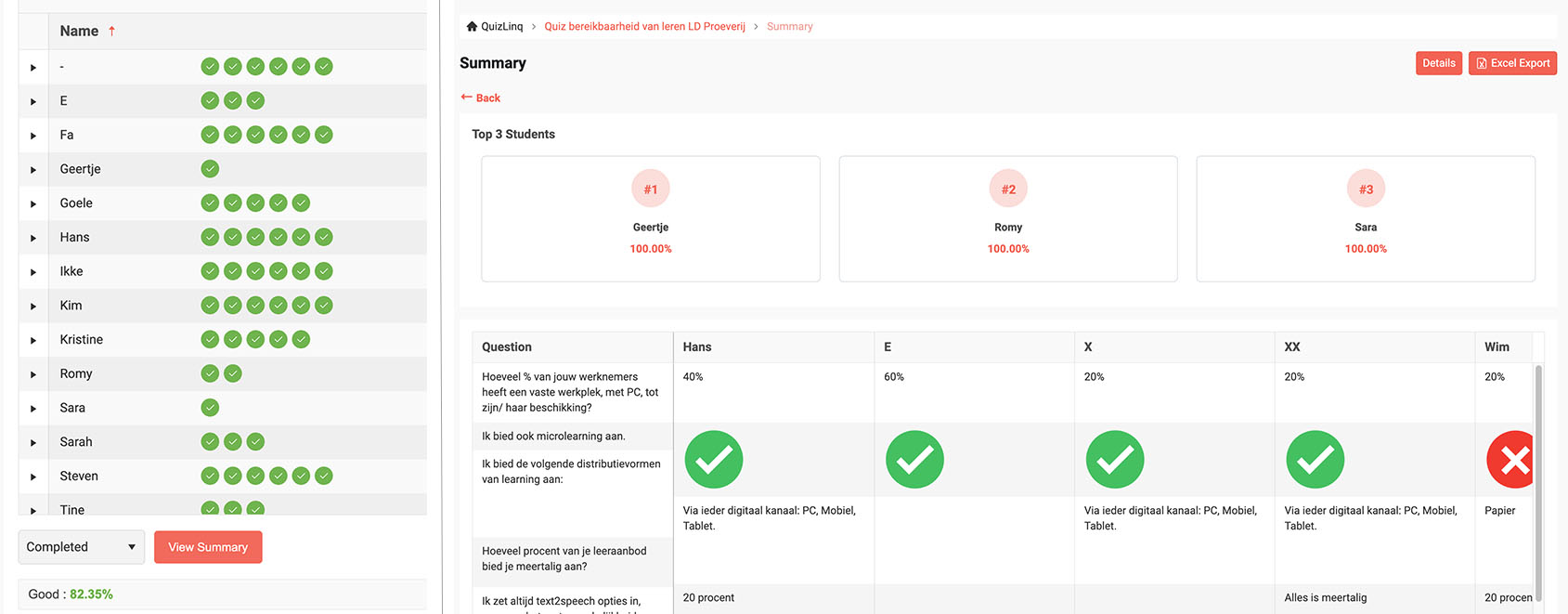Viewport: 1568px width, 614px height.
Task: Click the Details button
Action: tap(1438, 62)
